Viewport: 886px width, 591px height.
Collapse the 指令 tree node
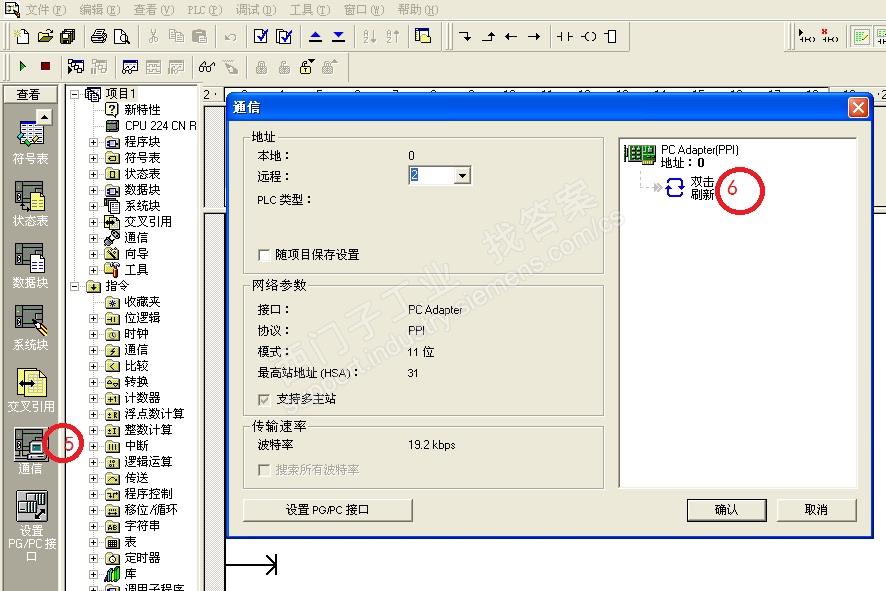(75, 286)
